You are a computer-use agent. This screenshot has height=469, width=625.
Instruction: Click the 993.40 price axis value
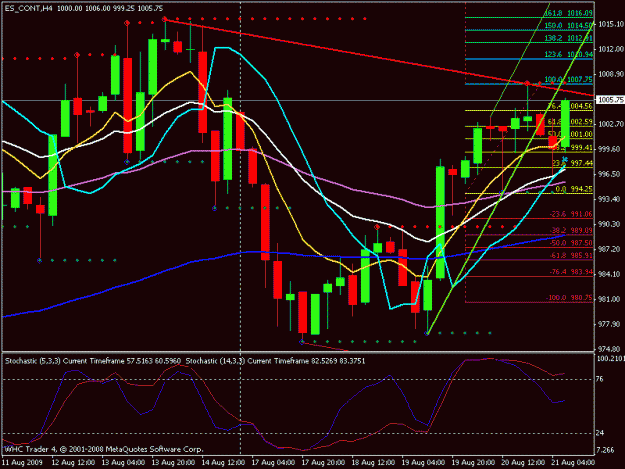(611, 199)
